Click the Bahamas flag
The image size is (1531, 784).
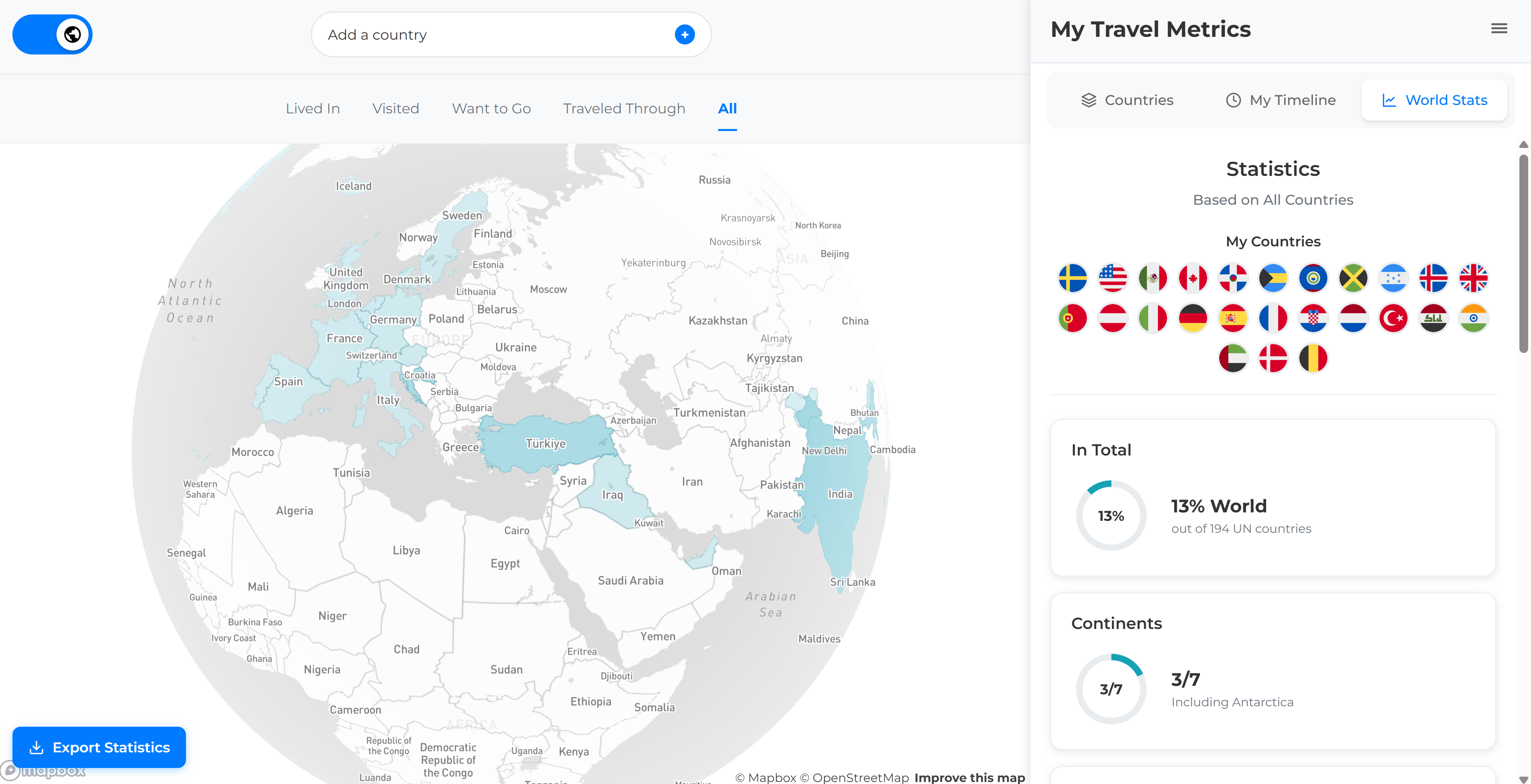click(1273, 278)
